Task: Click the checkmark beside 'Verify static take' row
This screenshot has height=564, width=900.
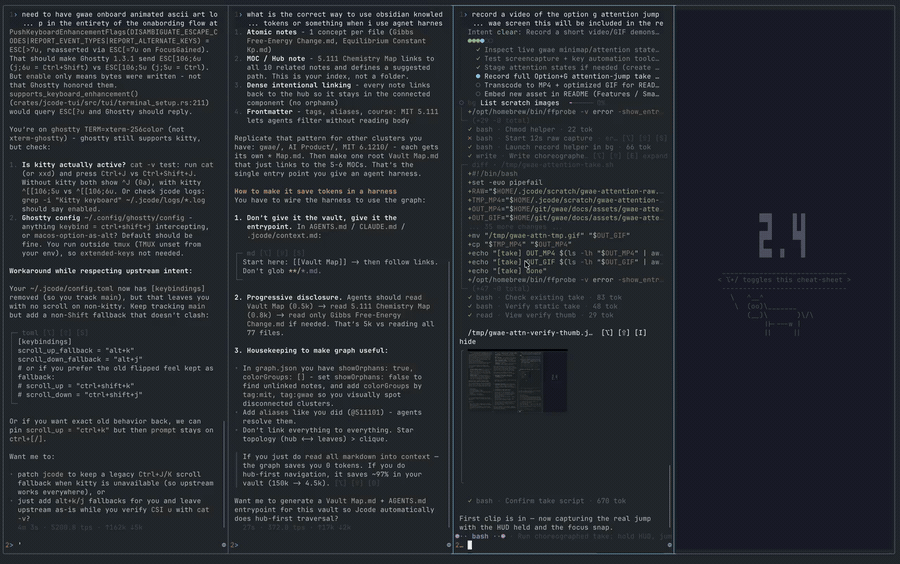Action: point(470,306)
